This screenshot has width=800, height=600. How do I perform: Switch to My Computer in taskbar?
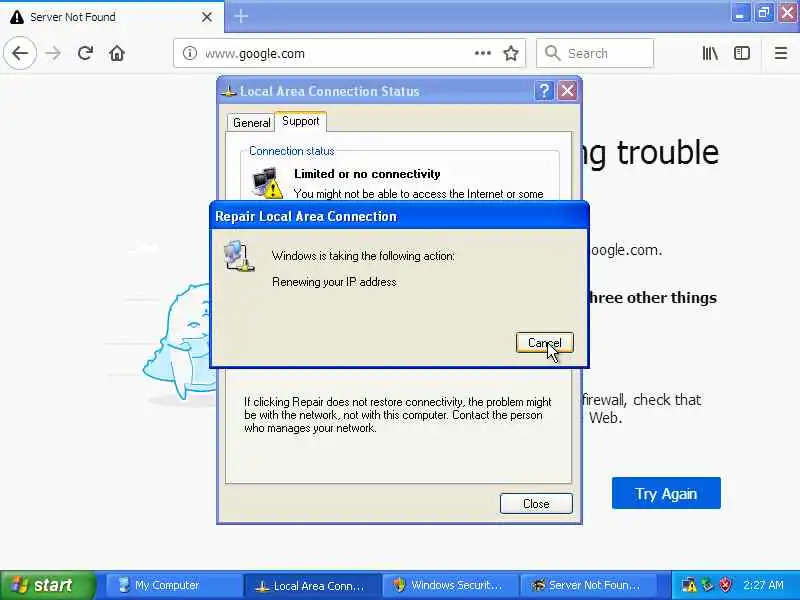point(173,585)
